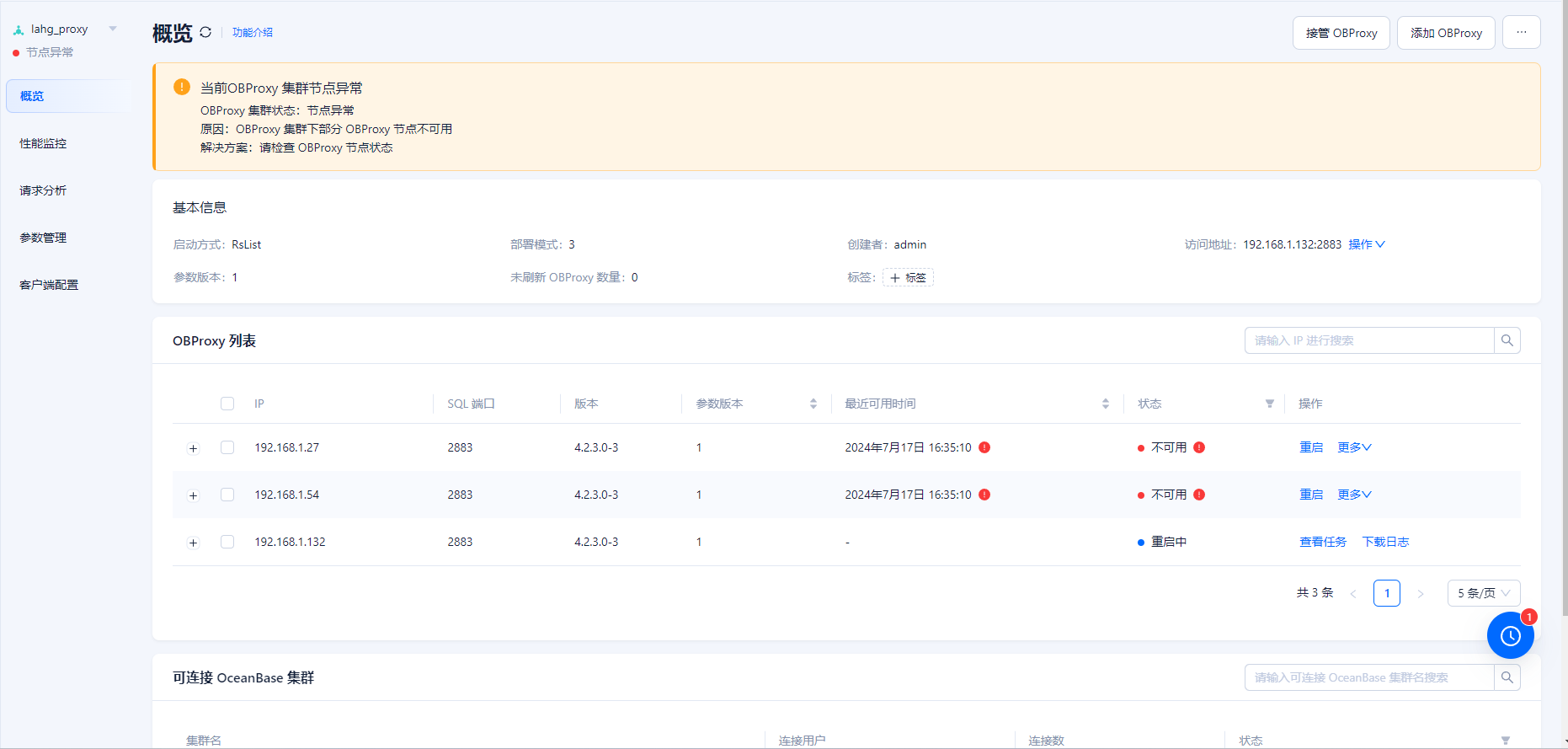
Task: Focus the OceanBase cluster name search field
Action: [1369, 677]
